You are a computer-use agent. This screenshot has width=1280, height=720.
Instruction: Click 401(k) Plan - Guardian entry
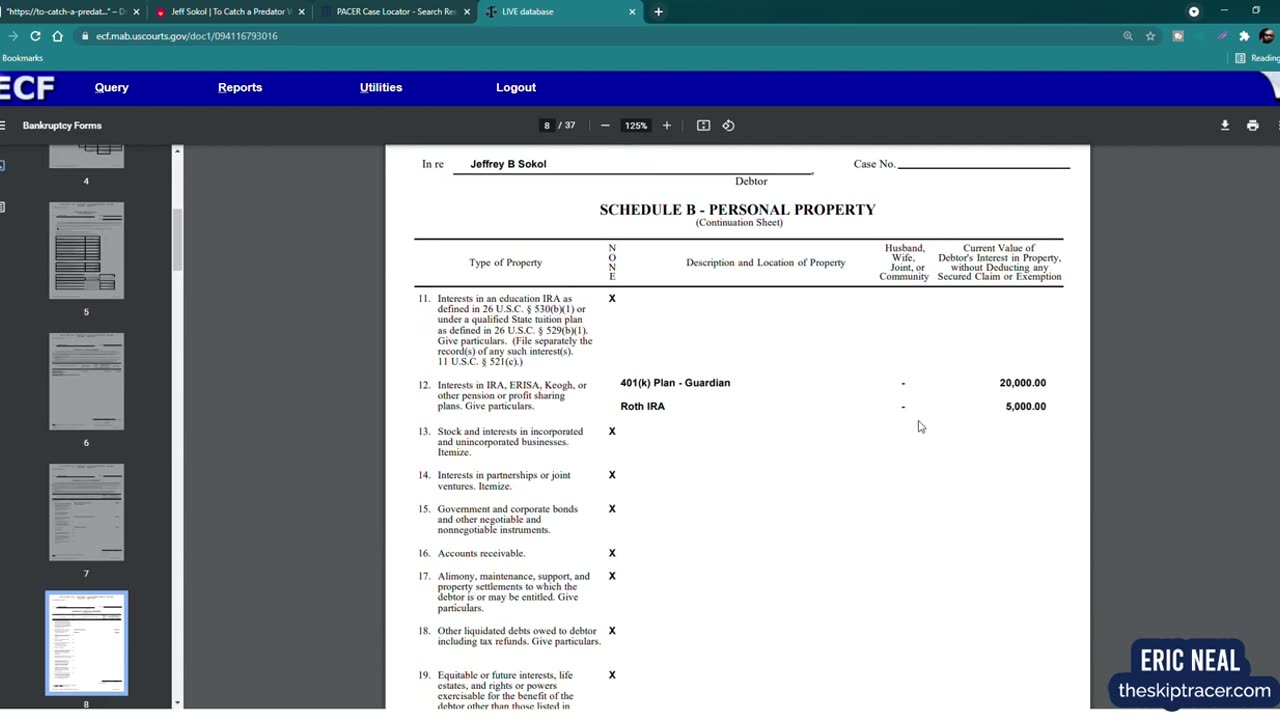(x=675, y=383)
